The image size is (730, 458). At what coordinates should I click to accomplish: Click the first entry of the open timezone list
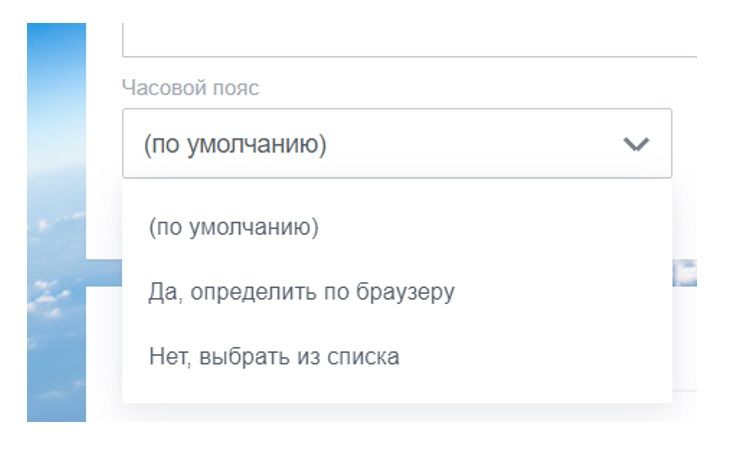(233, 228)
